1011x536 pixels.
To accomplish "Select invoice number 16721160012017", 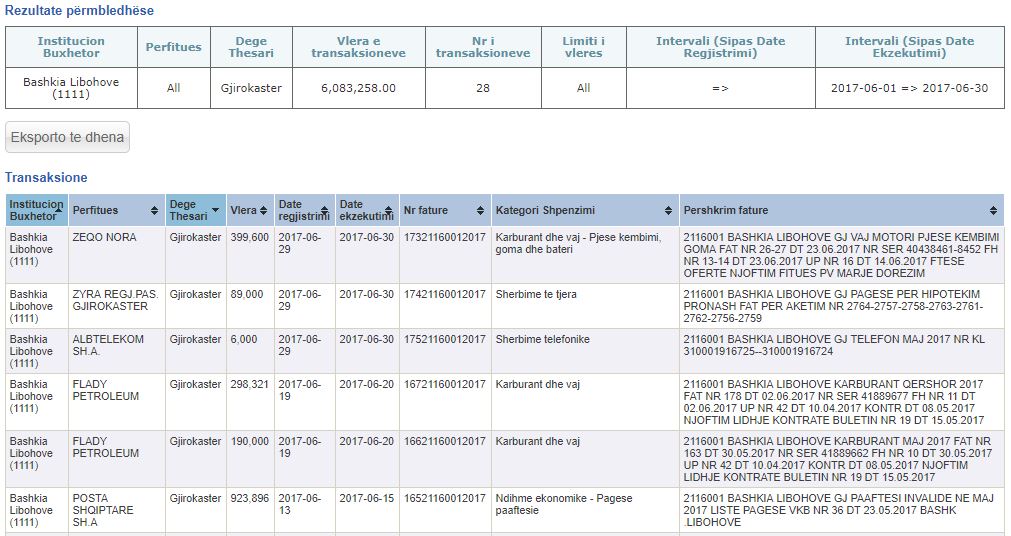I will pyautogui.click(x=445, y=384).
